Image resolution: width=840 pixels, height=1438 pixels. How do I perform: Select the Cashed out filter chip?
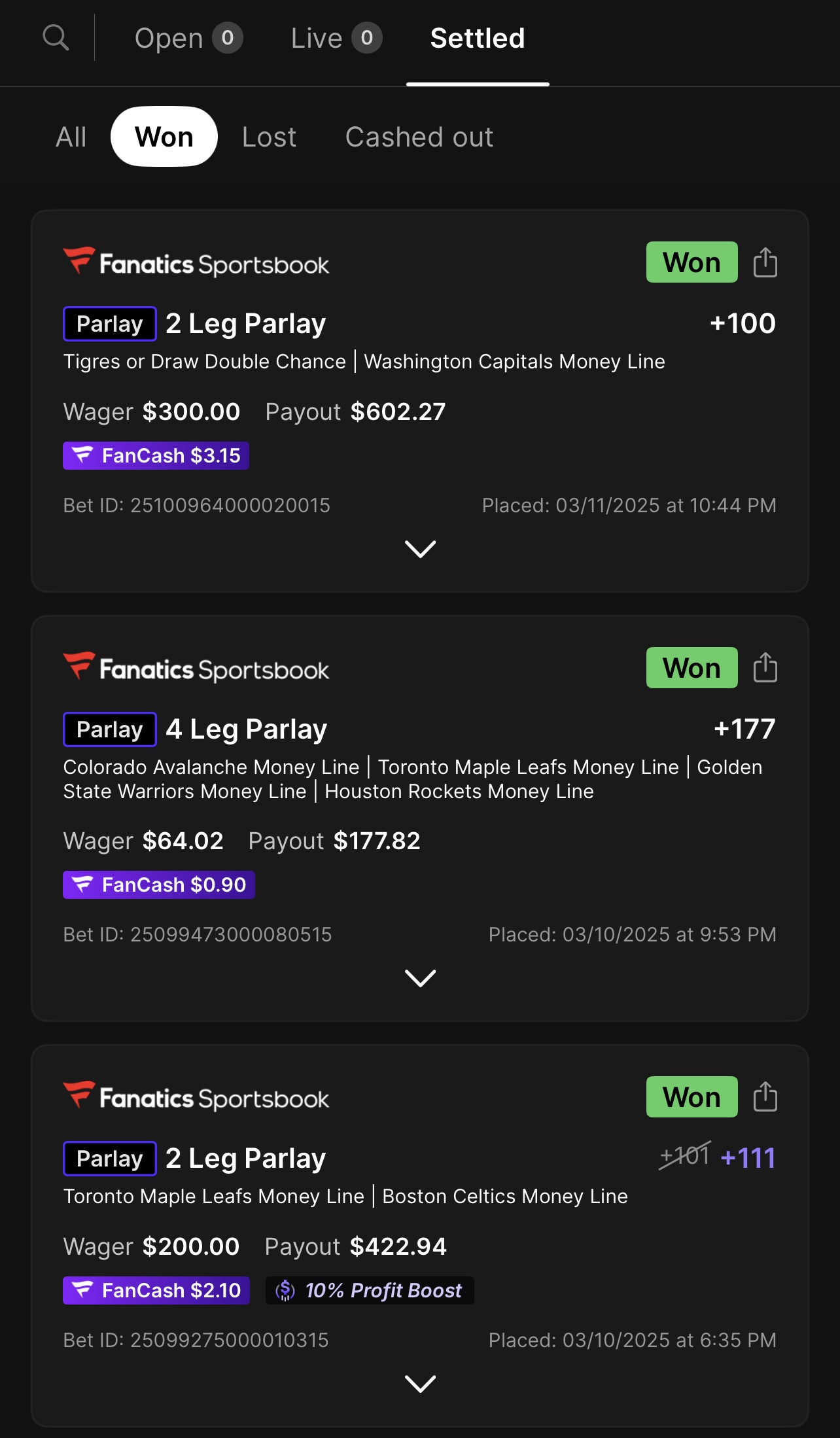[x=419, y=137]
